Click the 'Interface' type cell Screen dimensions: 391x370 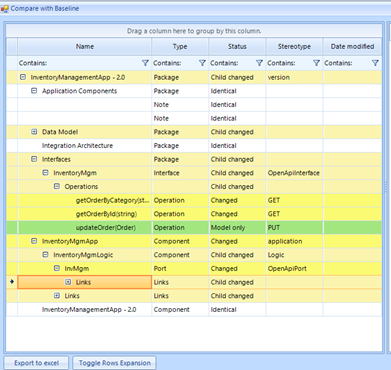pos(180,173)
